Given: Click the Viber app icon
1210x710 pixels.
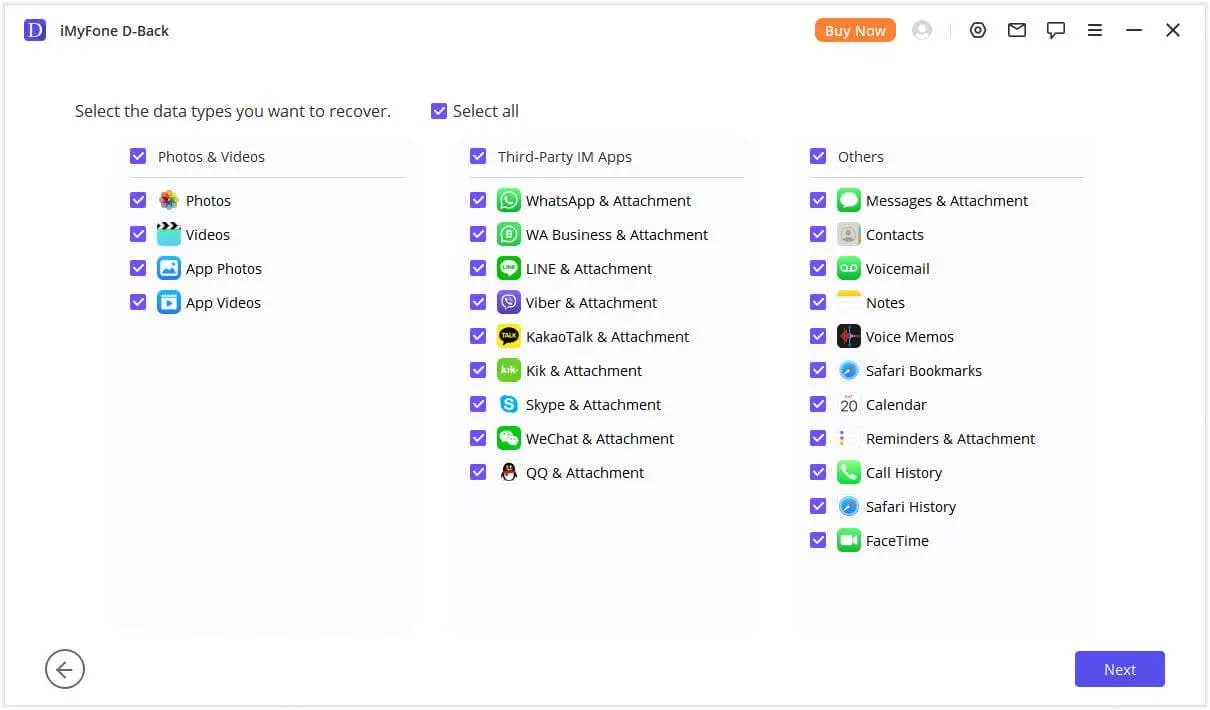Looking at the screenshot, I should (509, 303).
